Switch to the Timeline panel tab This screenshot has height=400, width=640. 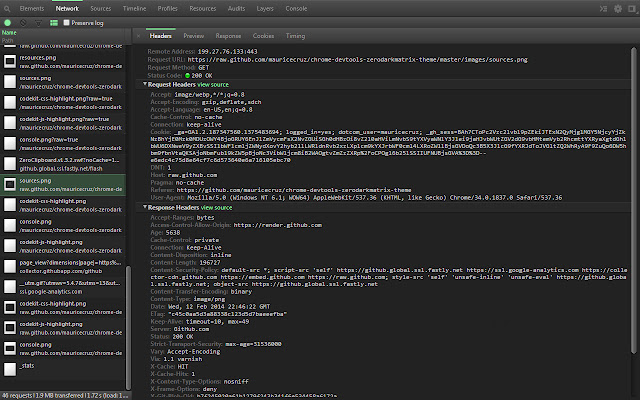(133, 7)
